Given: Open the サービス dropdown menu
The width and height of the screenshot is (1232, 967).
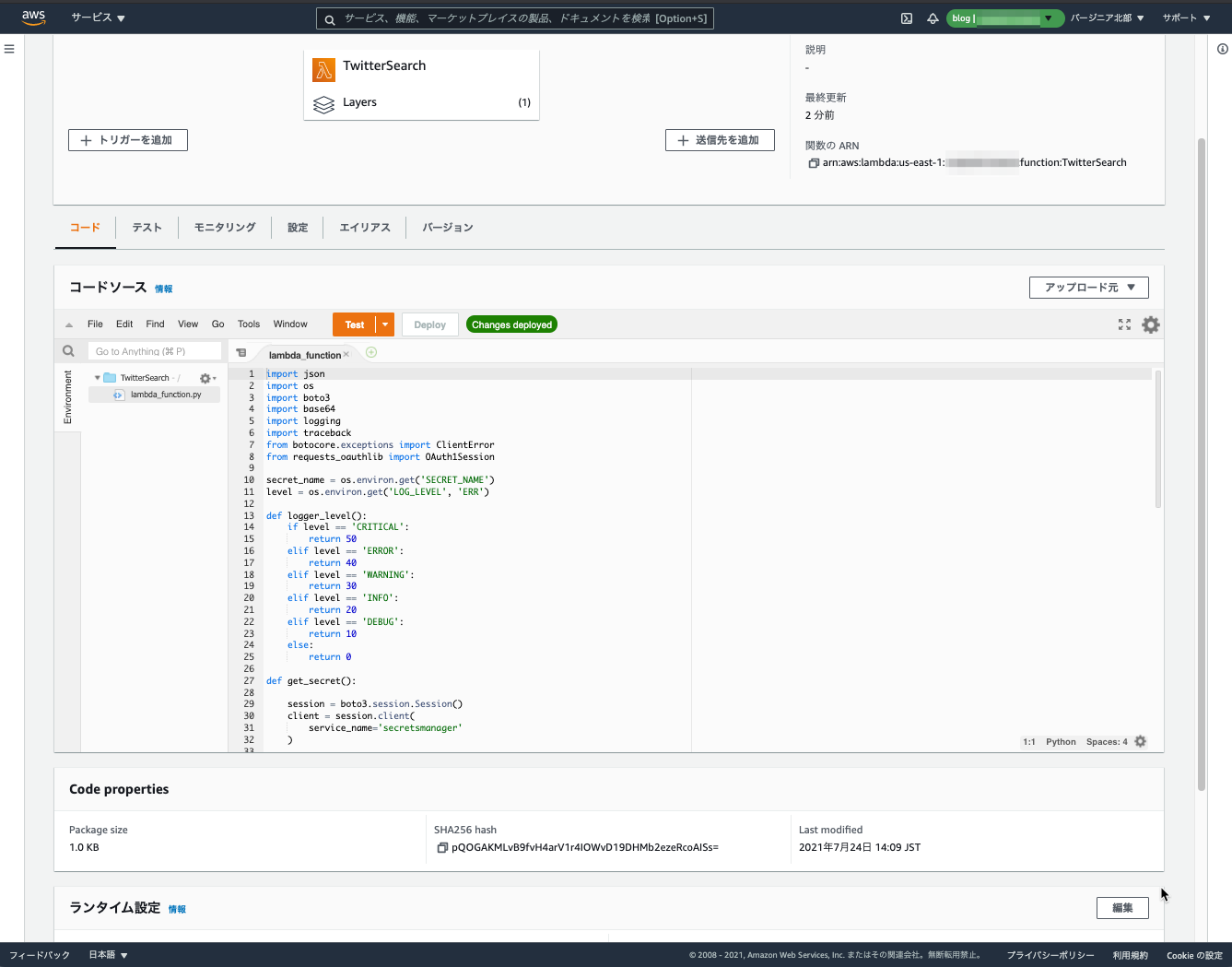Looking at the screenshot, I should pos(98,18).
